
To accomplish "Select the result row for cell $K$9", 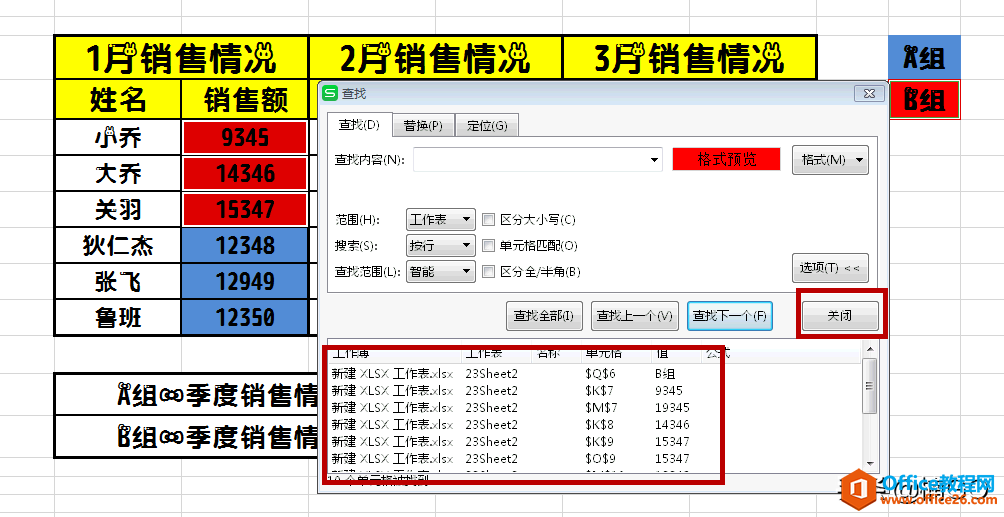I will (x=595, y=441).
